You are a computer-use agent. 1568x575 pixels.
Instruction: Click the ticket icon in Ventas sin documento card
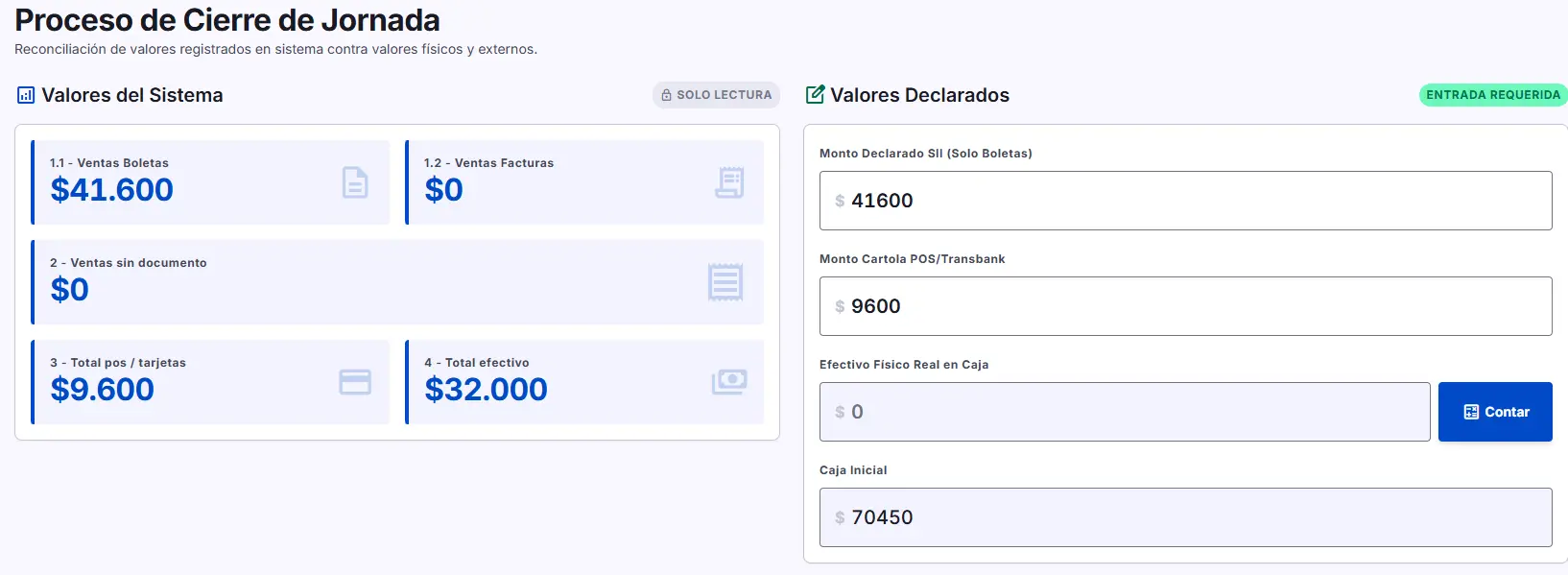(x=725, y=282)
